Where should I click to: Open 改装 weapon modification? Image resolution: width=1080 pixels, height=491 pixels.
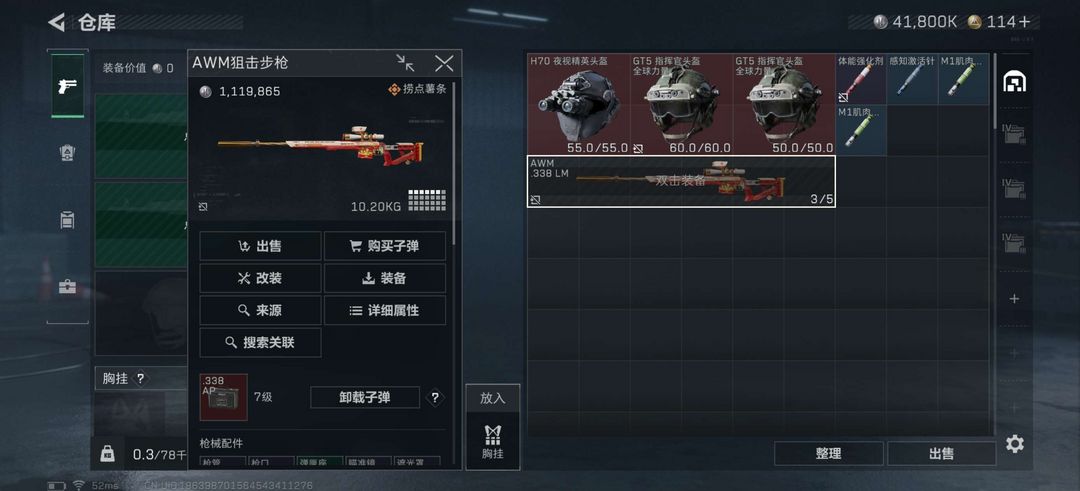260,278
